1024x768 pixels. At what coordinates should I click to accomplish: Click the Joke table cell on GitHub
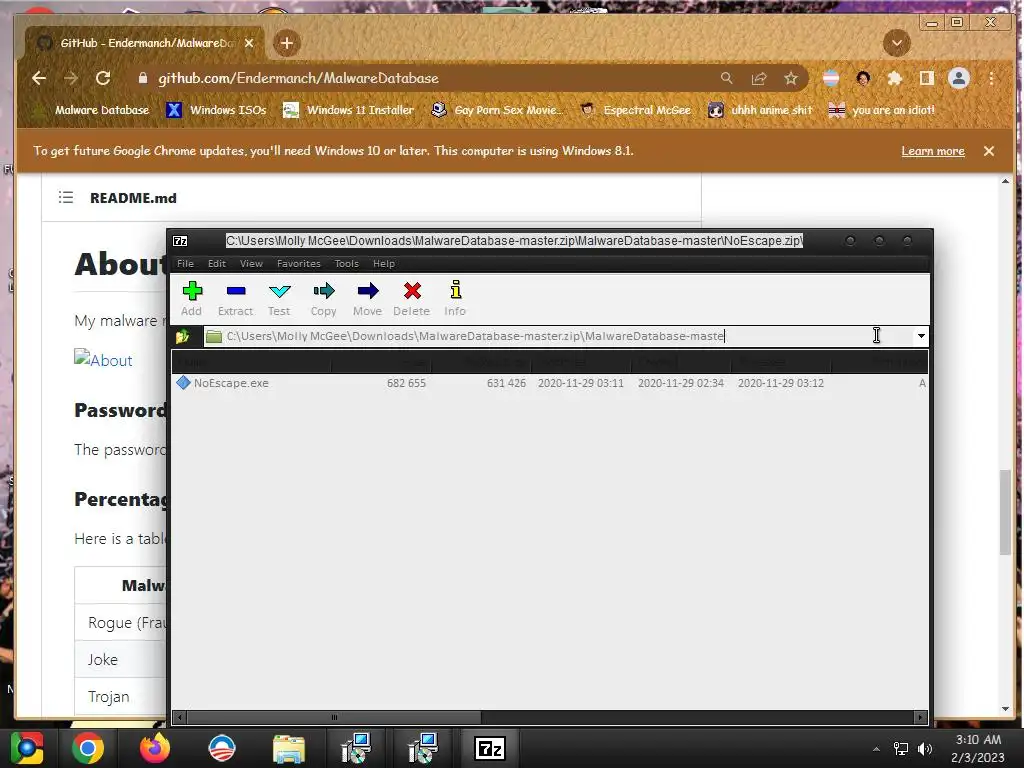tap(120, 660)
